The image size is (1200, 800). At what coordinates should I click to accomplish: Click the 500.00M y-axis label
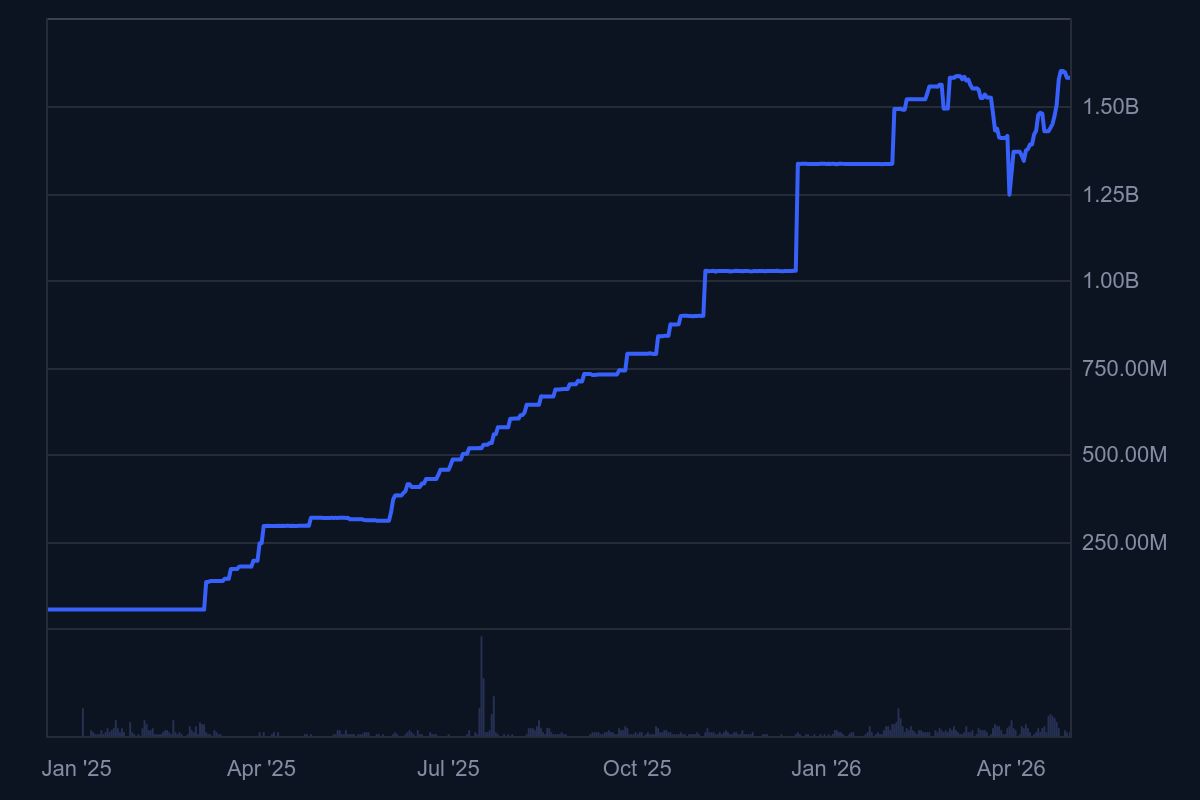coord(1125,455)
